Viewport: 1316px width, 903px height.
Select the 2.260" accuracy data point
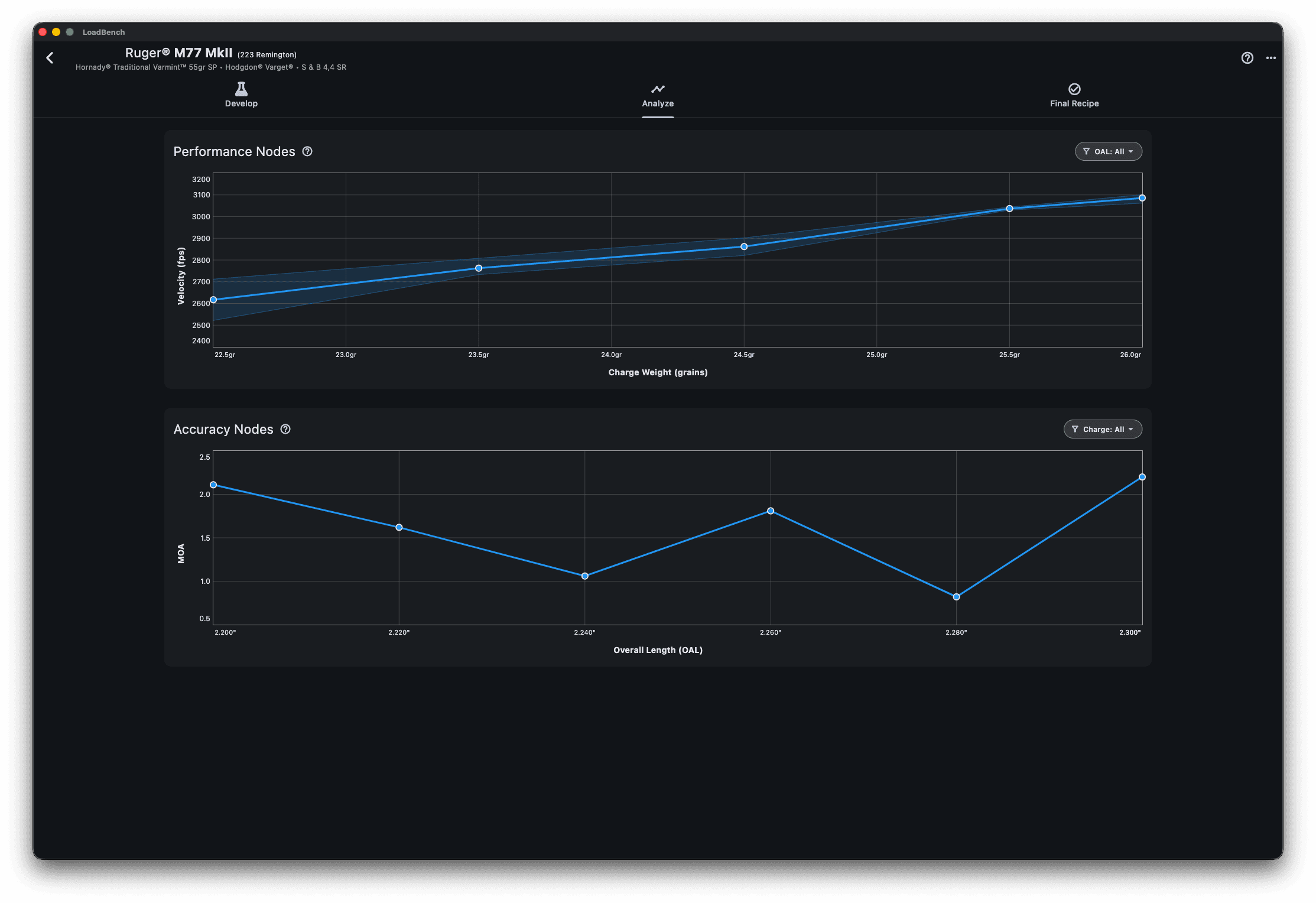tap(771, 511)
